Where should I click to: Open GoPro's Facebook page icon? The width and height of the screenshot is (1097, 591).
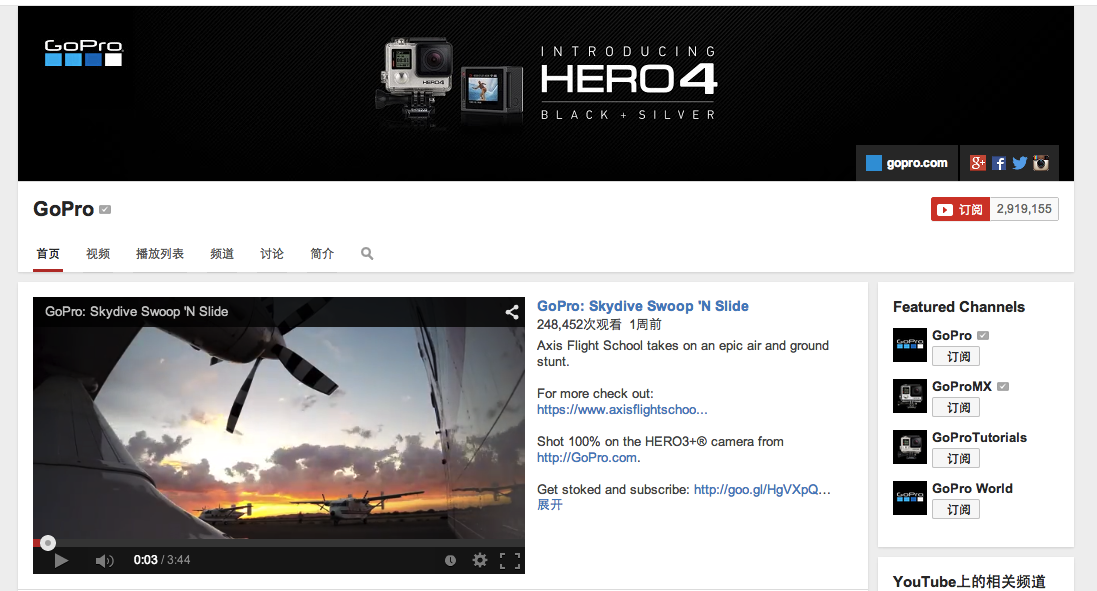pyautogui.click(x=999, y=163)
